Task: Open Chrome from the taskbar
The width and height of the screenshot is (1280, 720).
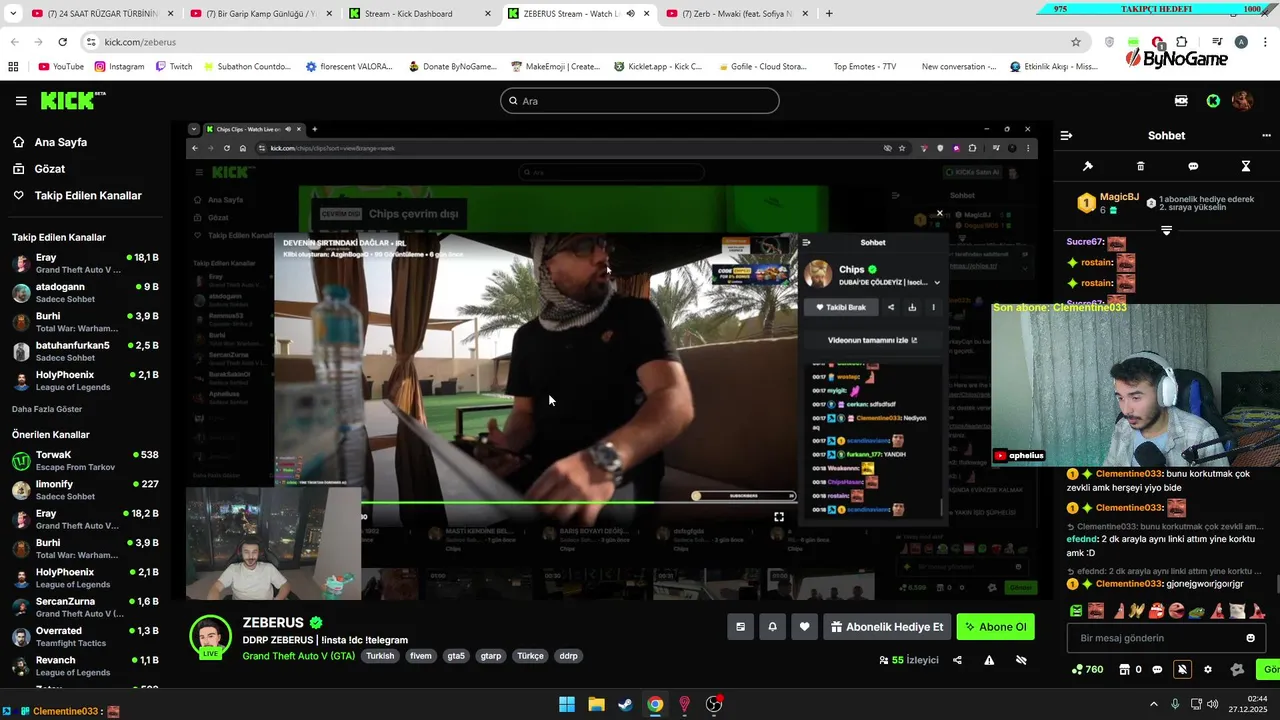Action: (655, 704)
